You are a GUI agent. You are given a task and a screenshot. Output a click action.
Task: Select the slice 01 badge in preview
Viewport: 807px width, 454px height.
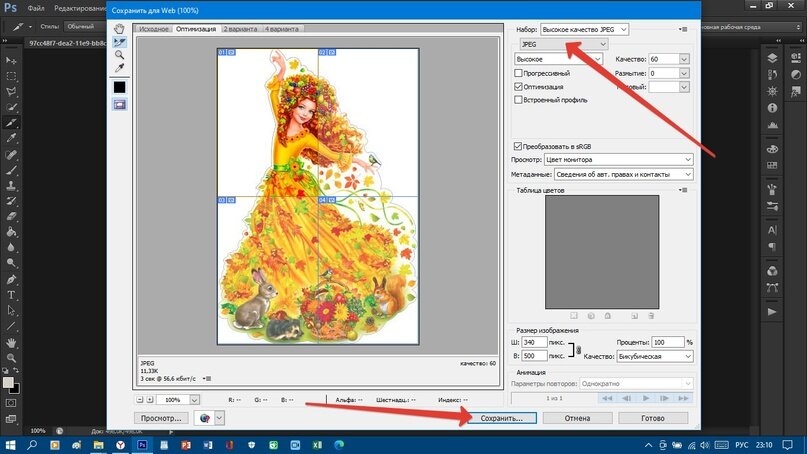click(222, 53)
